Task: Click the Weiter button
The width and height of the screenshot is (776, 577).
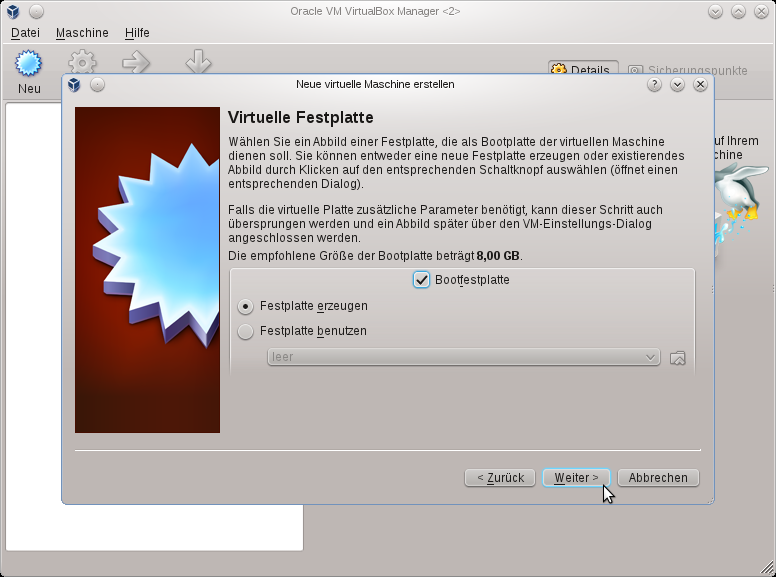Action: coord(576,478)
